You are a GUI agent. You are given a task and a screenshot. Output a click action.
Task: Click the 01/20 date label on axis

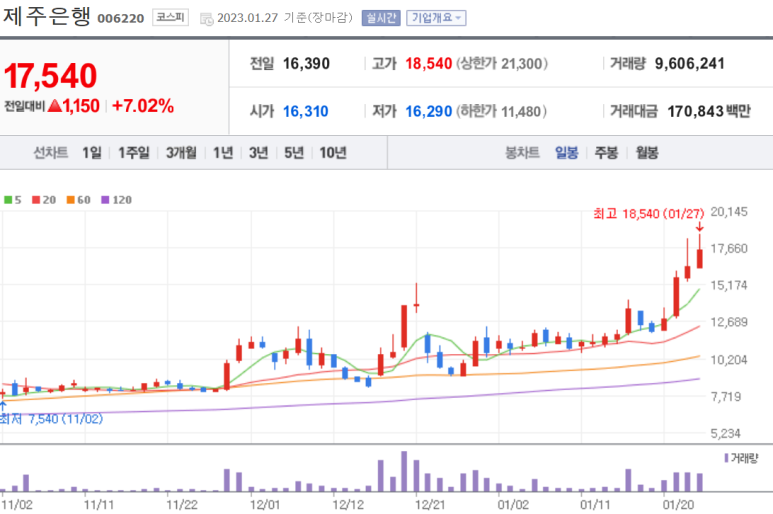pyautogui.click(x=678, y=505)
